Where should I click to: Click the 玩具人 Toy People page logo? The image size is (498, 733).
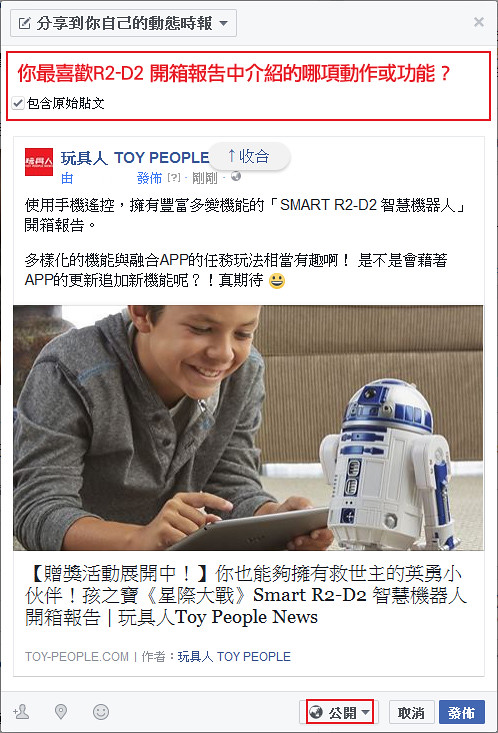click(39, 162)
